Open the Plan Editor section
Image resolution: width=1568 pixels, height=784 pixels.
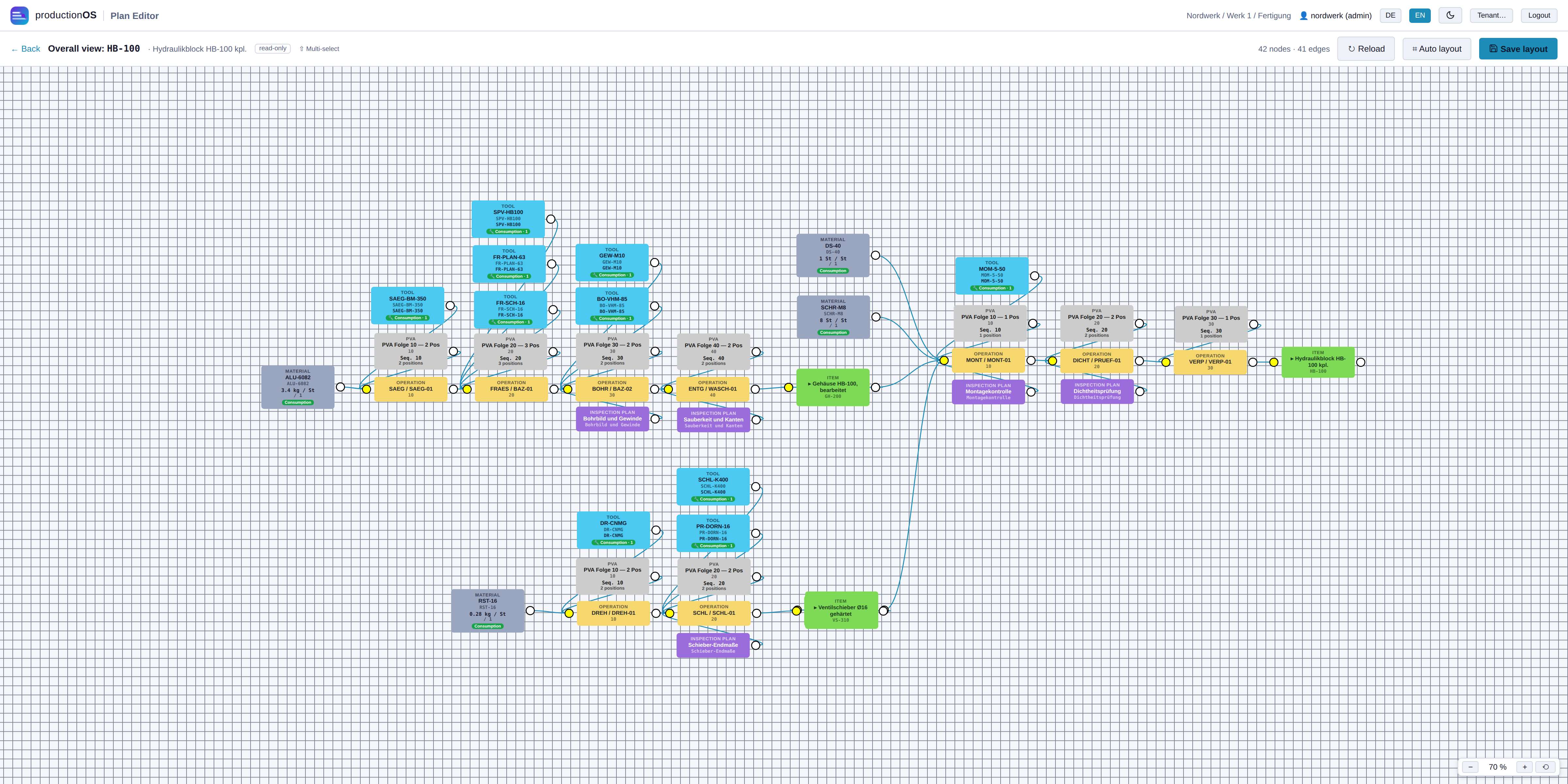pyautogui.click(x=135, y=16)
